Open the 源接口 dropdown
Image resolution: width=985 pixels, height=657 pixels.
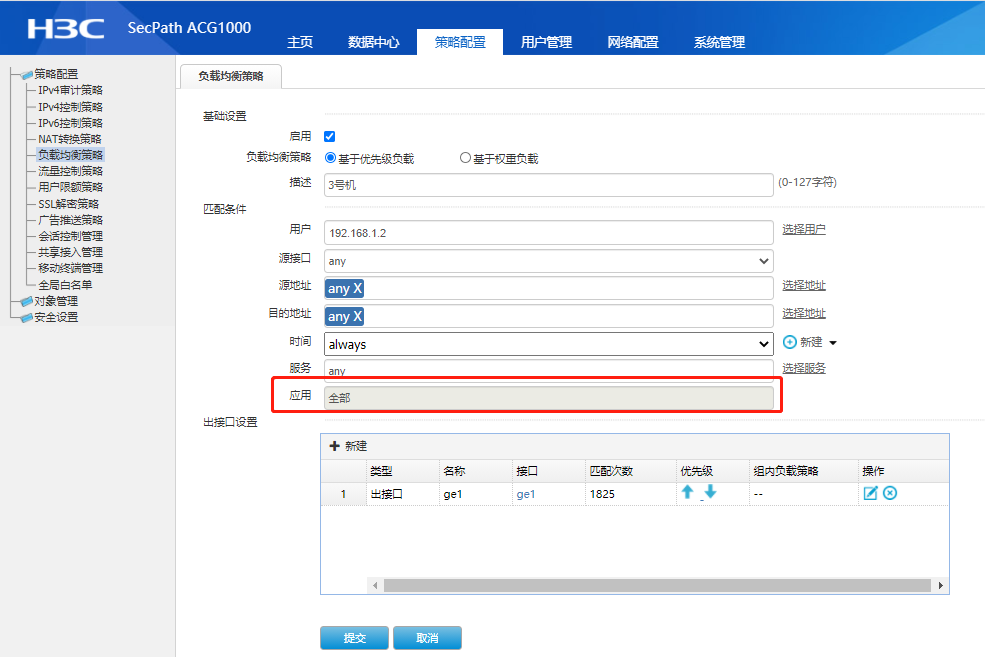[x=549, y=261]
